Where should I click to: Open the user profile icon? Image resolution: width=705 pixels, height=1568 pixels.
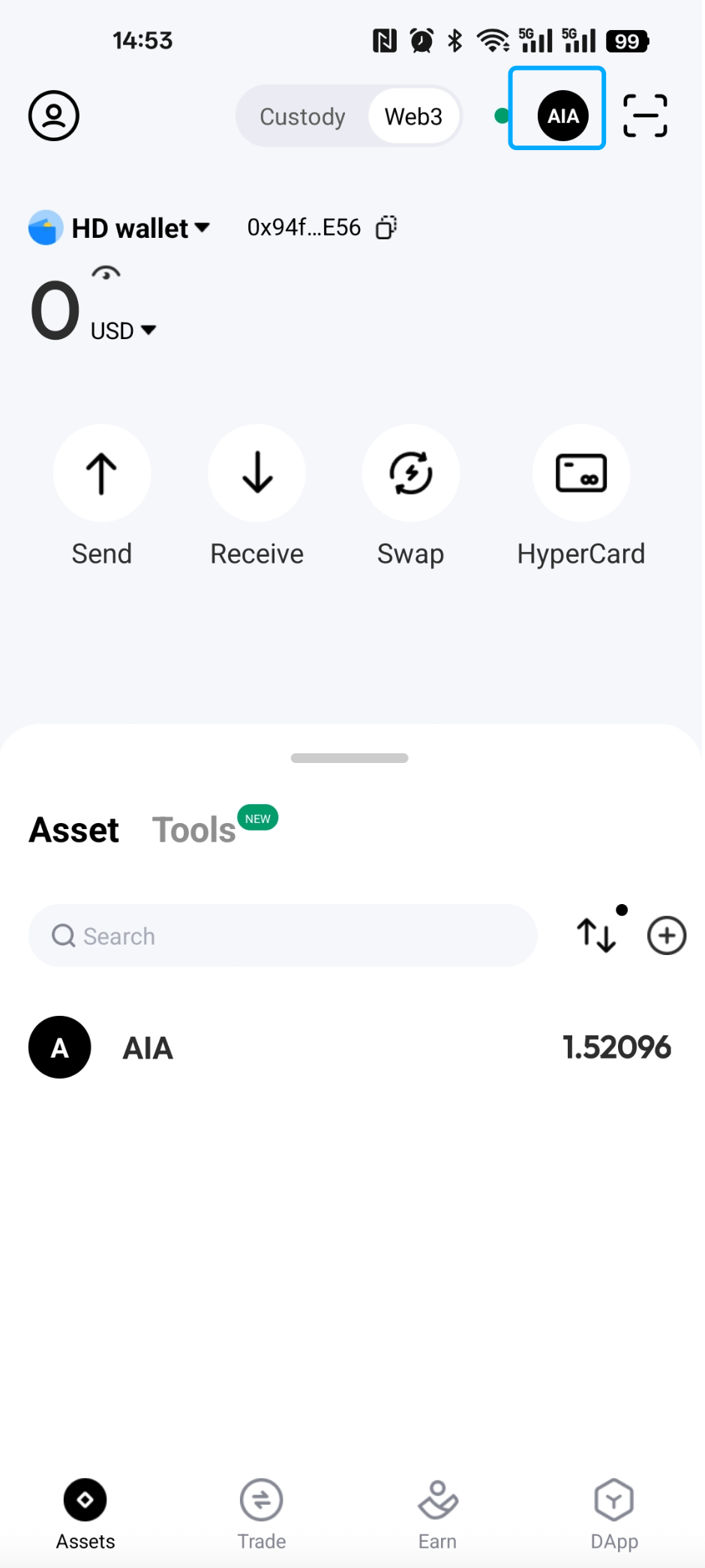54,116
